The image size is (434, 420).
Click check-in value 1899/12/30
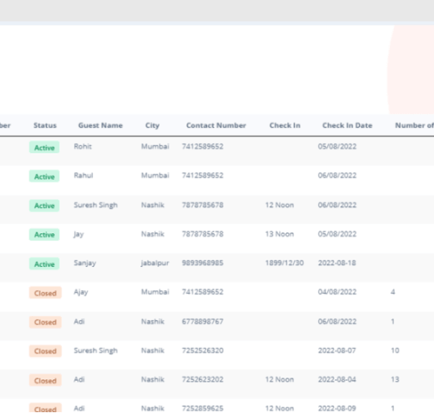(x=284, y=263)
